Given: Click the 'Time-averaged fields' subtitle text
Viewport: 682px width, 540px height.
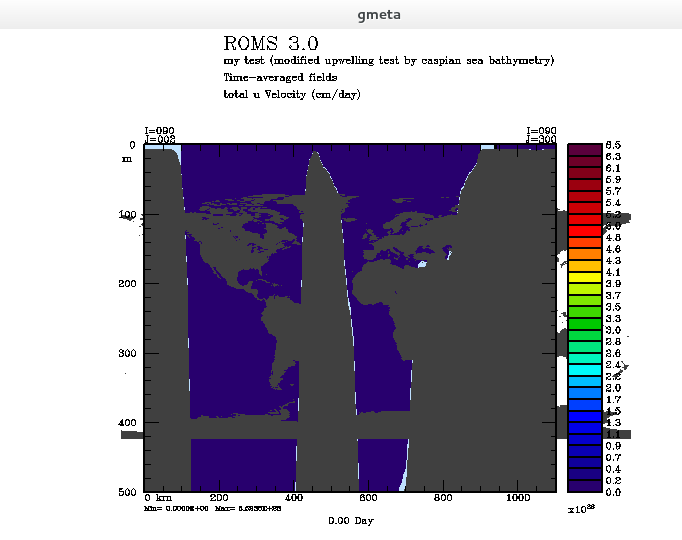Looking at the screenshot, I should point(280,77).
